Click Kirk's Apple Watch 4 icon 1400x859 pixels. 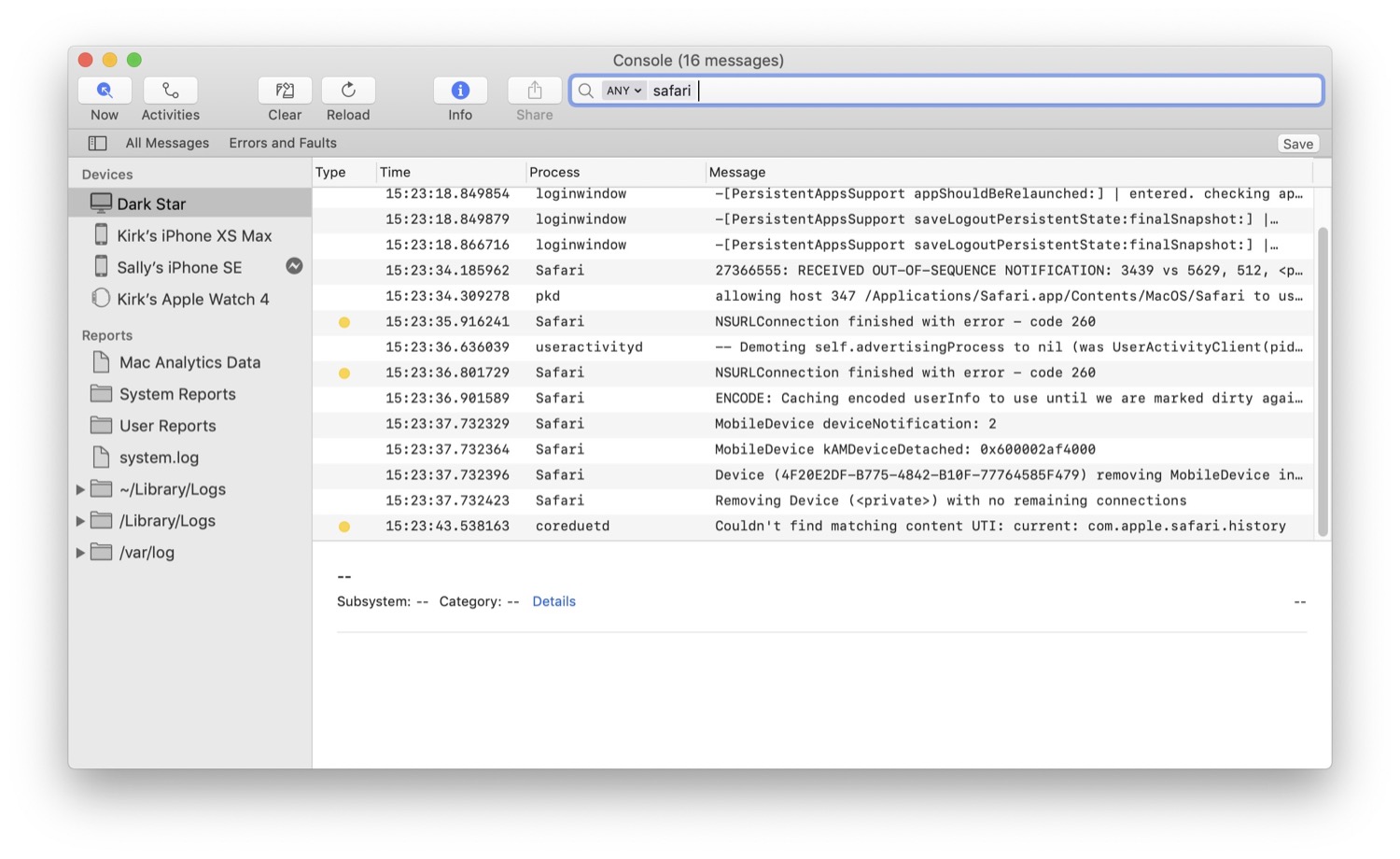tap(101, 298)
